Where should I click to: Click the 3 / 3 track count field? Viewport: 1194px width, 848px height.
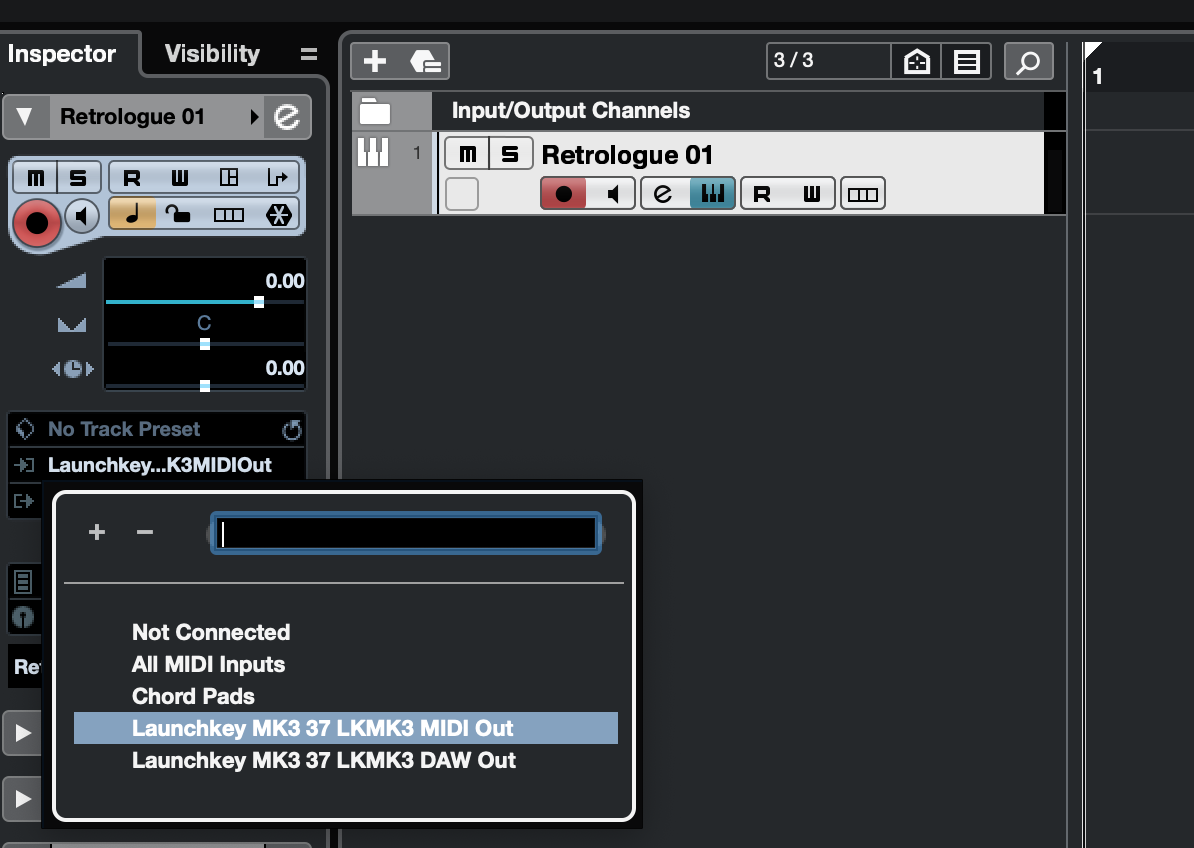[828, 61]
